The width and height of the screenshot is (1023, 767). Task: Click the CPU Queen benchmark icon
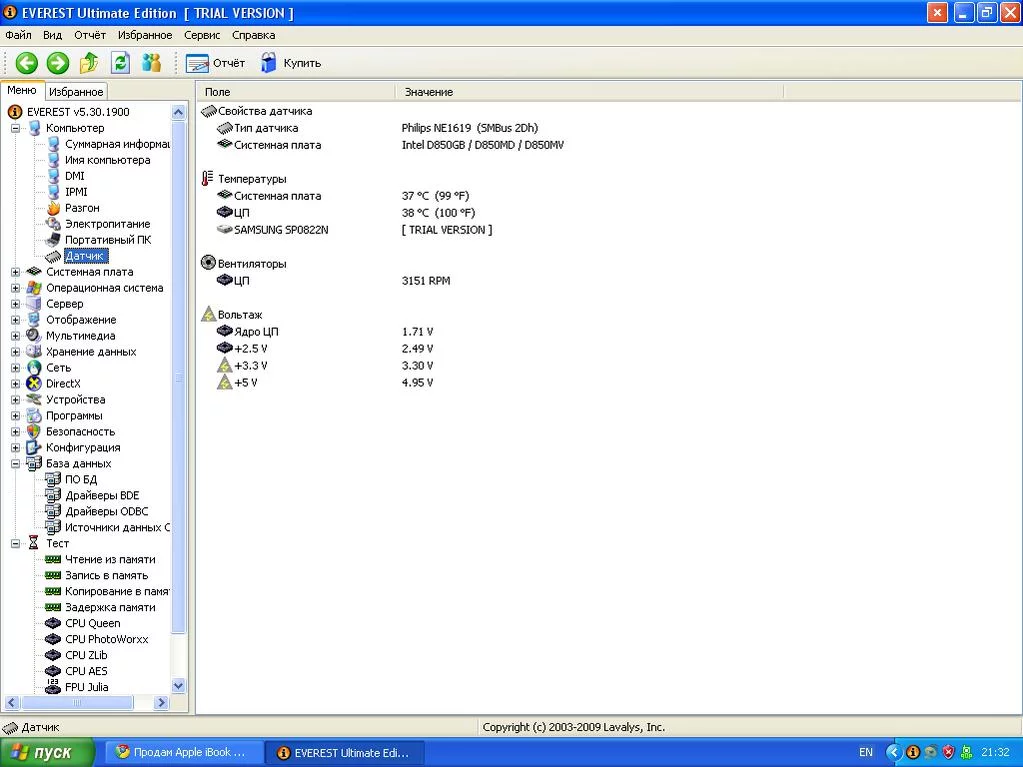click(53, 624)
